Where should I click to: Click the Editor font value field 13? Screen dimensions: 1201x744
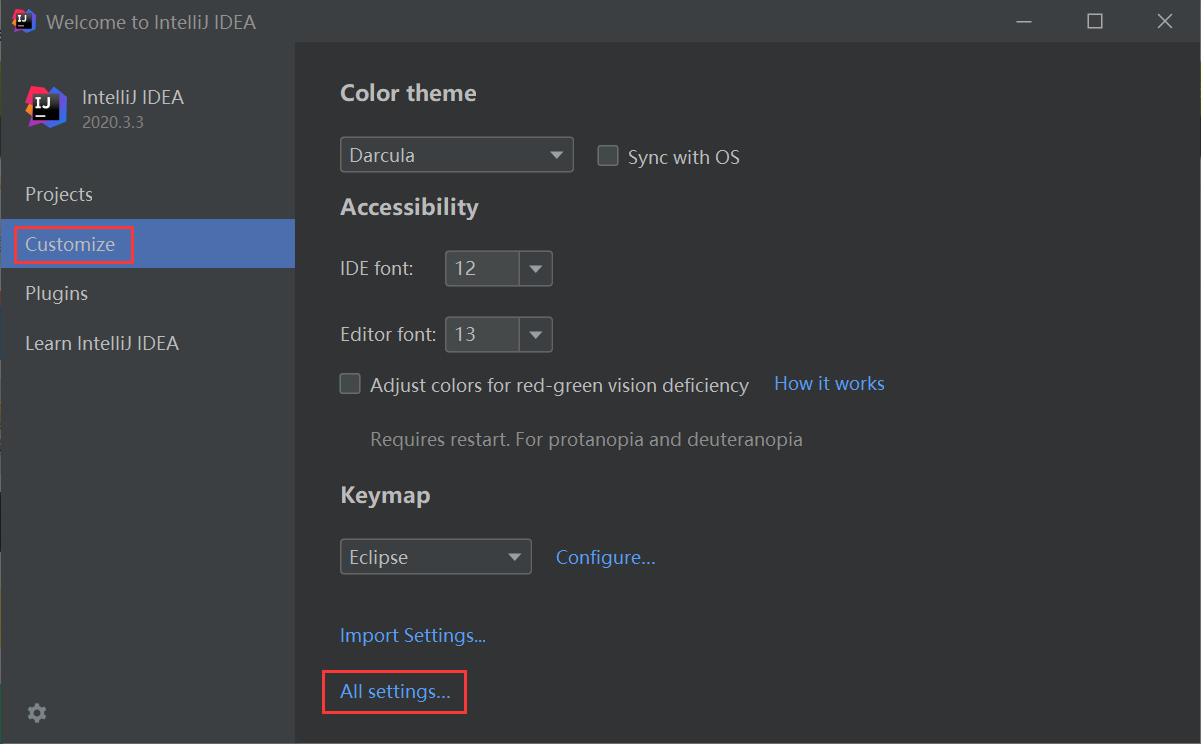point(482,334)
